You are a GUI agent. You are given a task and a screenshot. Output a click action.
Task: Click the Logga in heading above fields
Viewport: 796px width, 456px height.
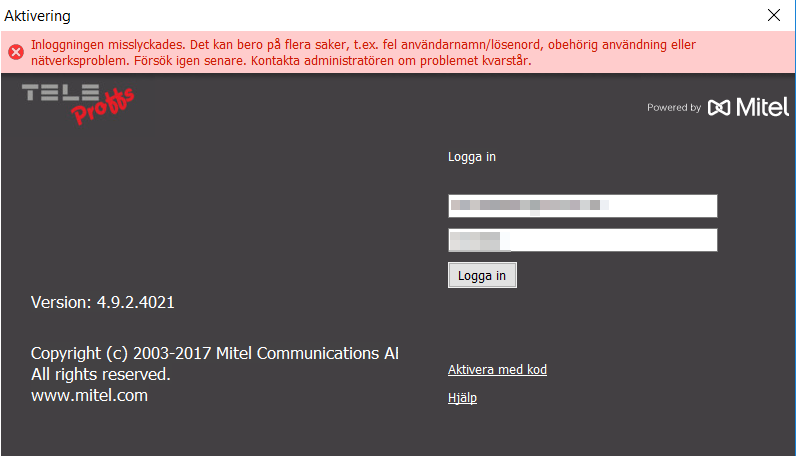pos(472,157)
